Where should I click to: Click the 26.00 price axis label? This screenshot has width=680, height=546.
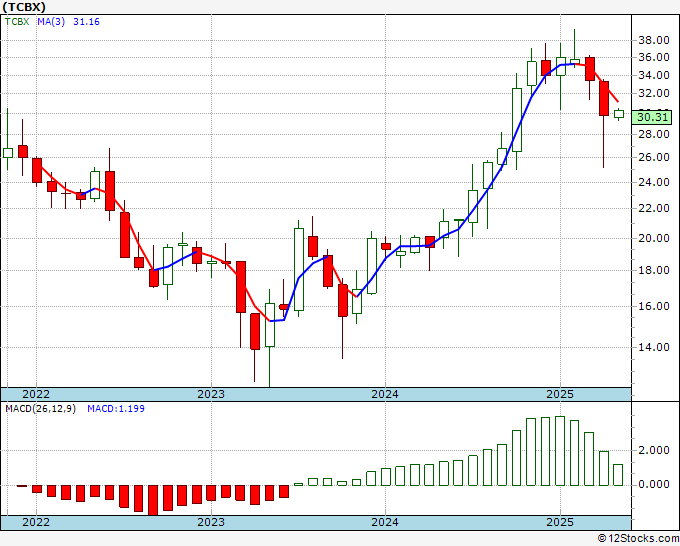[654, 157]
